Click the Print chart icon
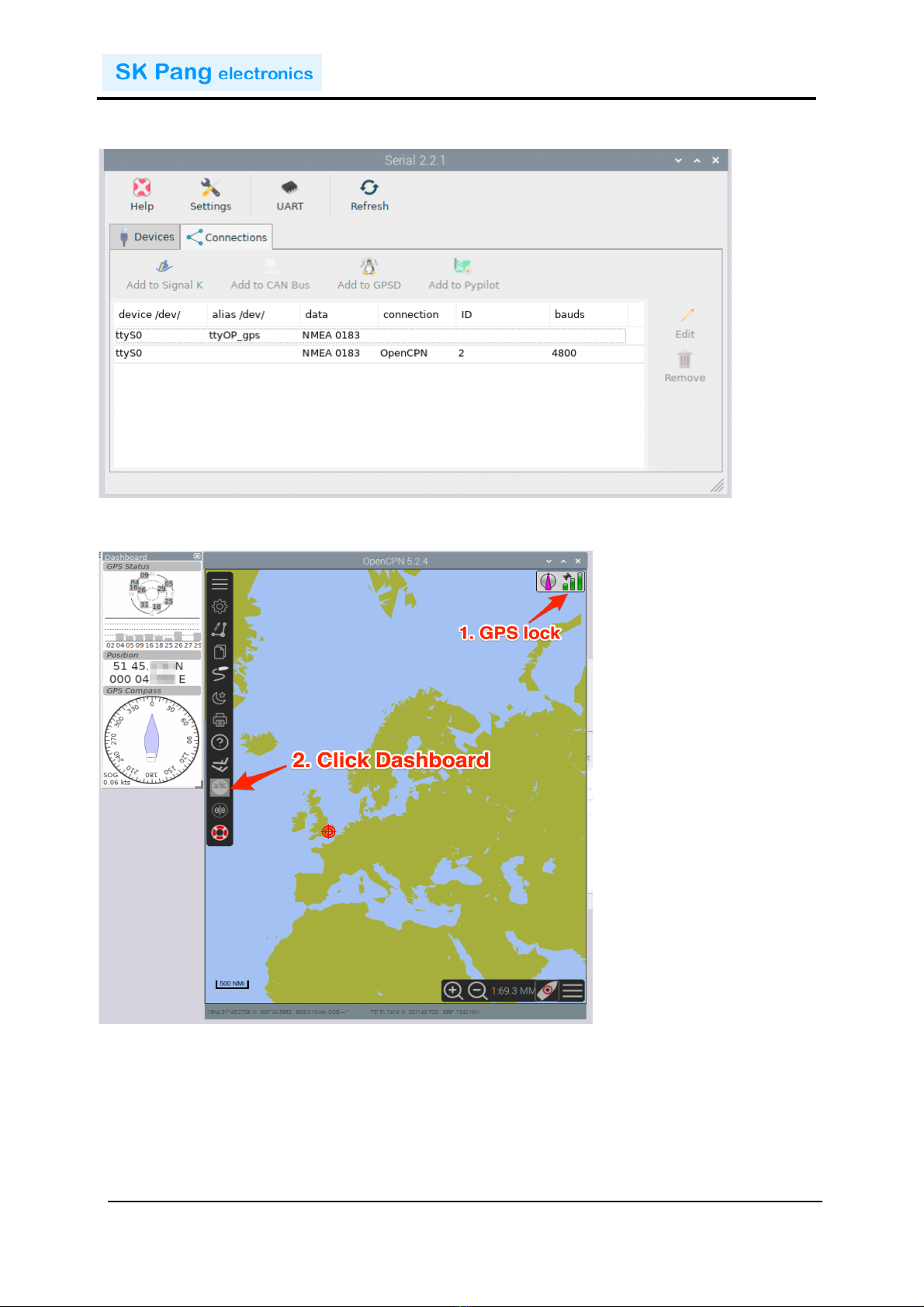The image size is (924, 1307). [x=220, y=720]
